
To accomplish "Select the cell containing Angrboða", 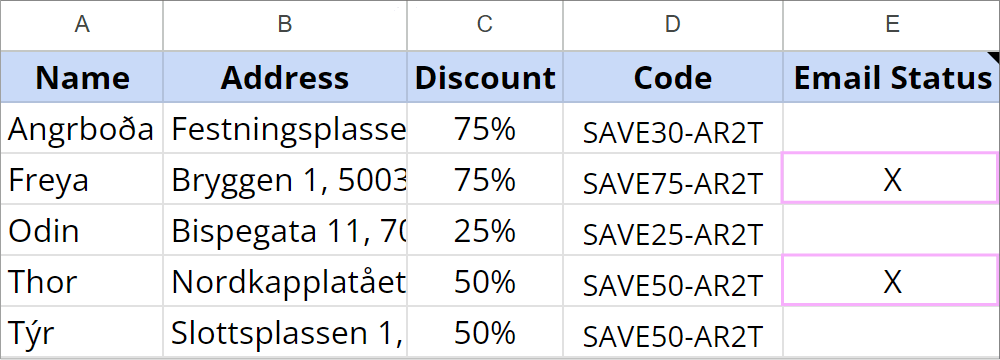I will [82, 128].
